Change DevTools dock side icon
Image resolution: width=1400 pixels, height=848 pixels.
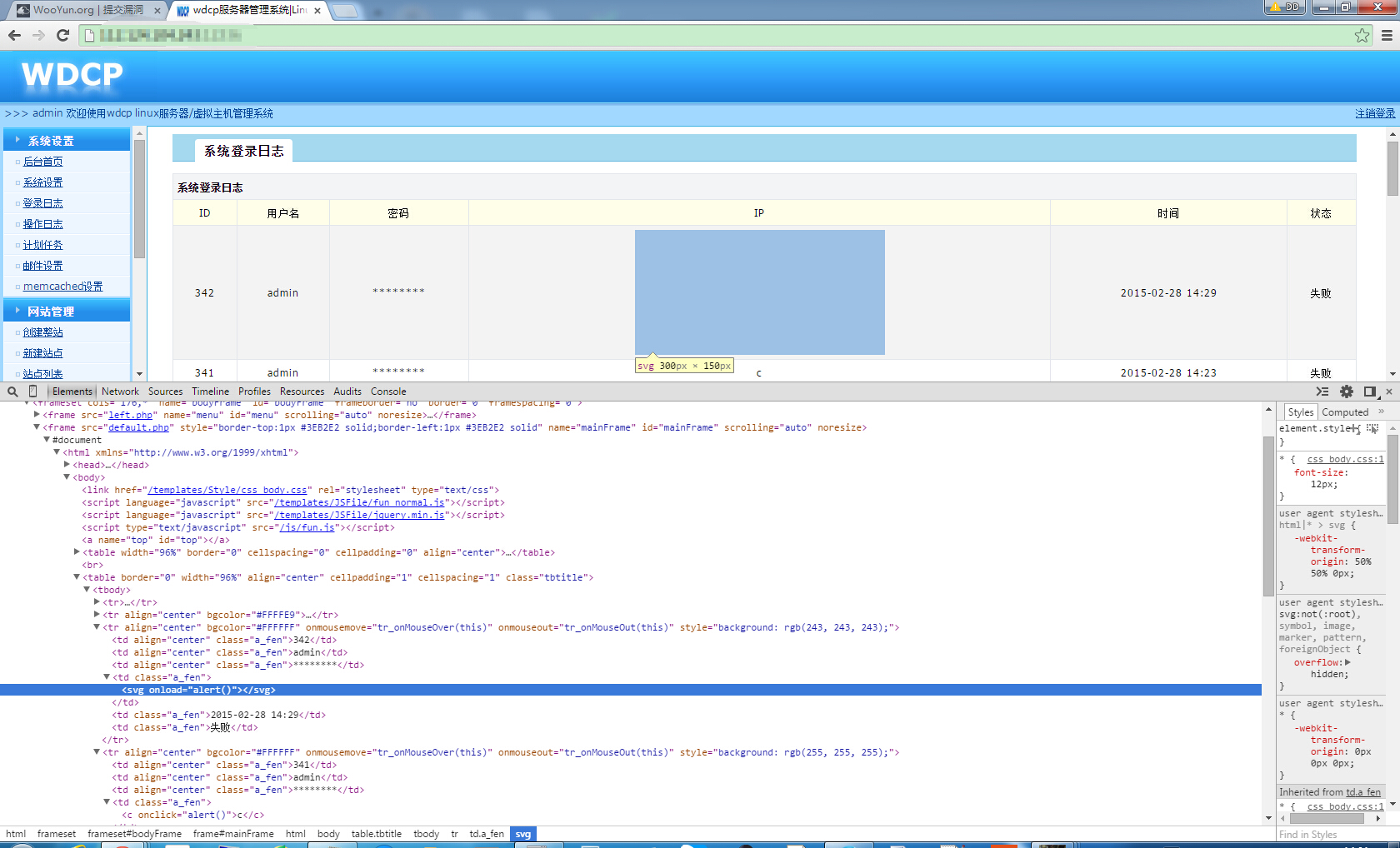[1369, 392]
